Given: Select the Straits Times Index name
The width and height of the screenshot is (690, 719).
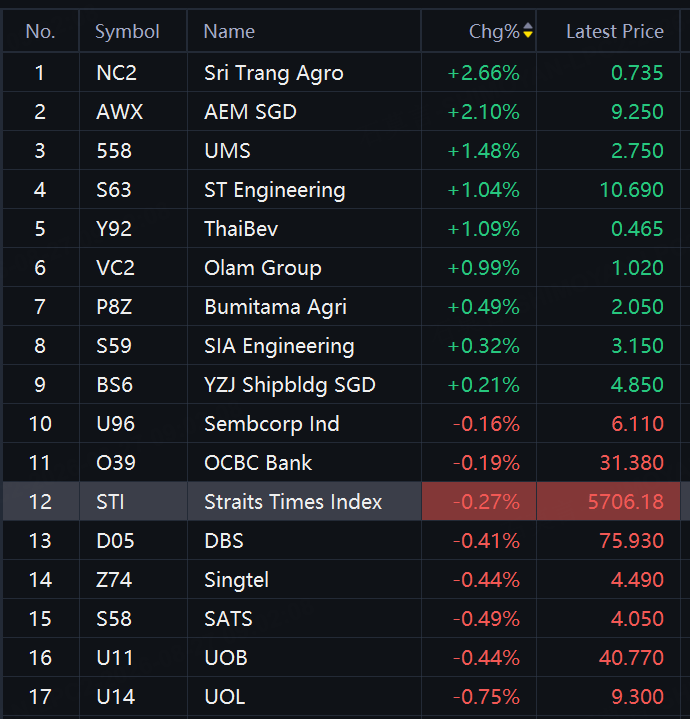Looking at the screenshot, I should [293, 502].
